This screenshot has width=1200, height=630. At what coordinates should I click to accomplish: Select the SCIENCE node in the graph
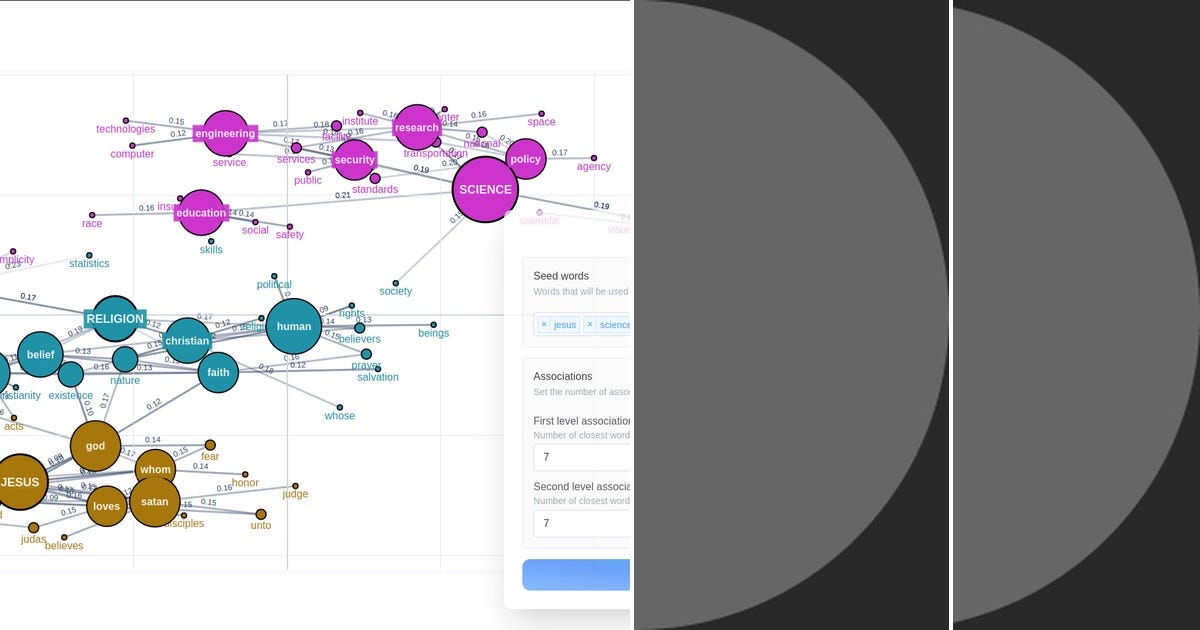485,189
